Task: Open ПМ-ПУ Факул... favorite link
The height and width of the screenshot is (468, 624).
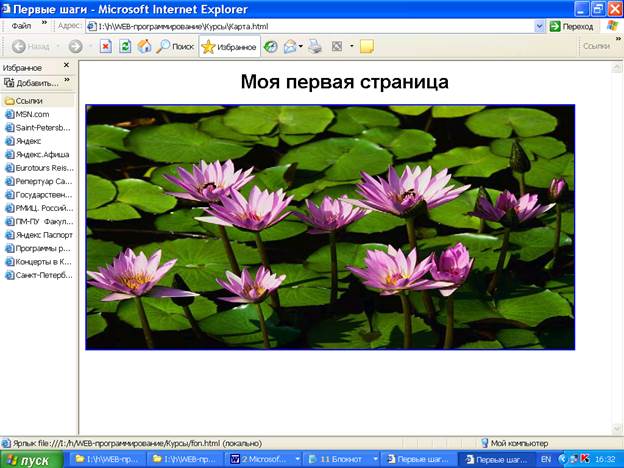Action: 39,222
